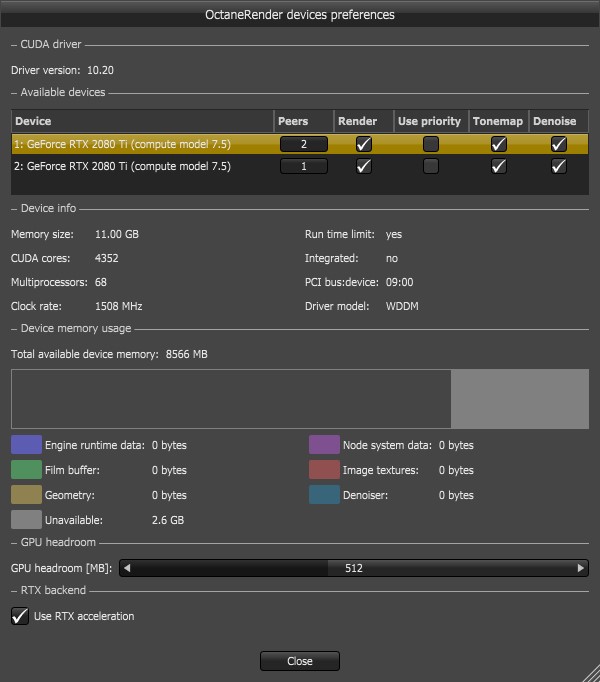Click the window resize grip corner

(591, 673)
